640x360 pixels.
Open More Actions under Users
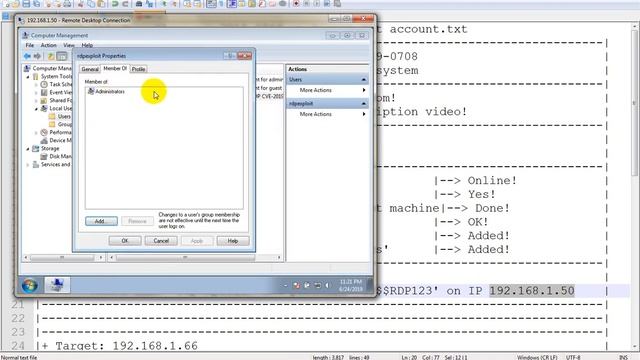[327, 90]
